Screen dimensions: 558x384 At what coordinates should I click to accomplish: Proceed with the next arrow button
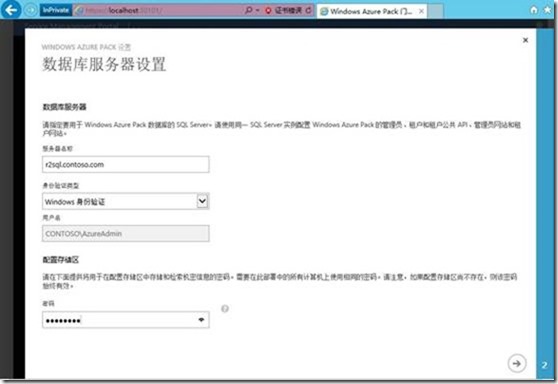[x=516, y=363]
